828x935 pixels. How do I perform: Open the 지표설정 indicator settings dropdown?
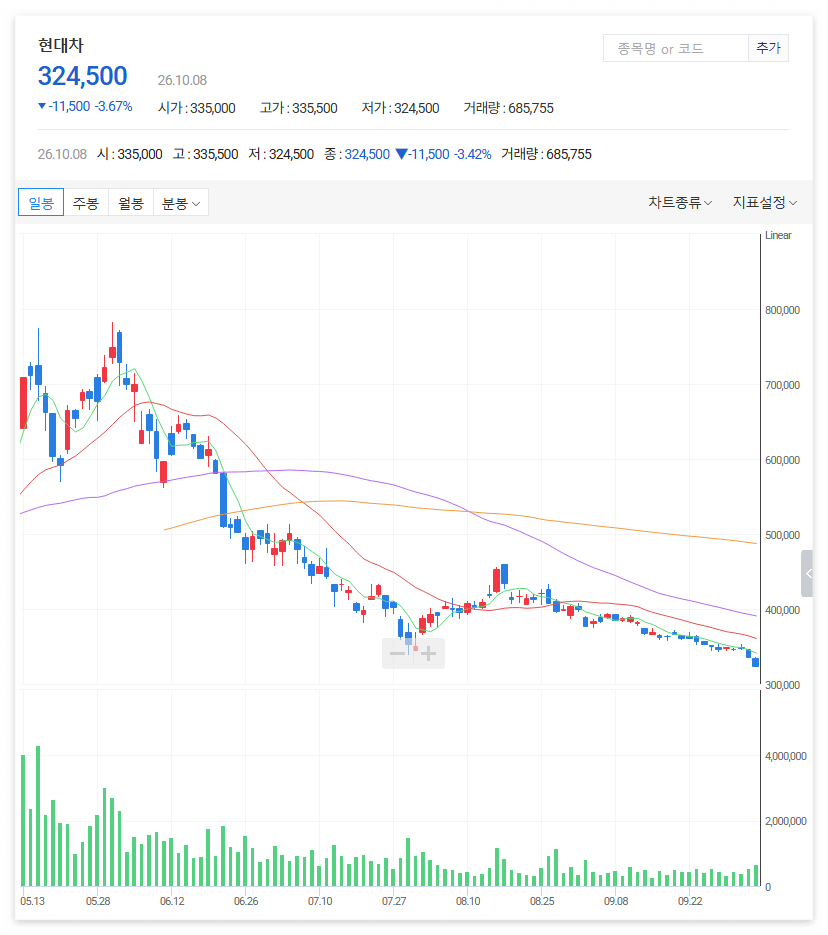pyautogui.click(x=765, y=203)
